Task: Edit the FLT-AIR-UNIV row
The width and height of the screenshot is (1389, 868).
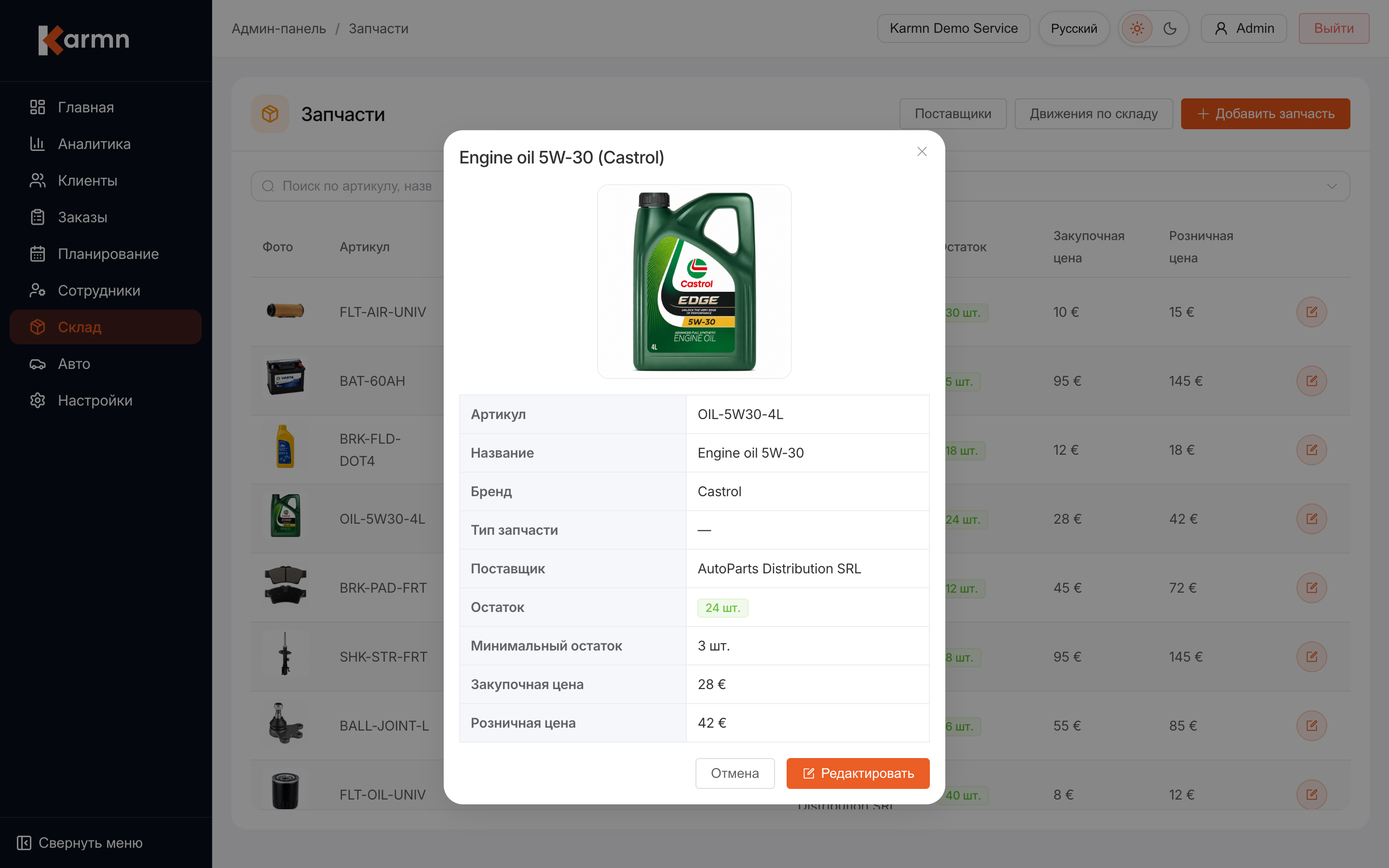Action: (1311, 312)
